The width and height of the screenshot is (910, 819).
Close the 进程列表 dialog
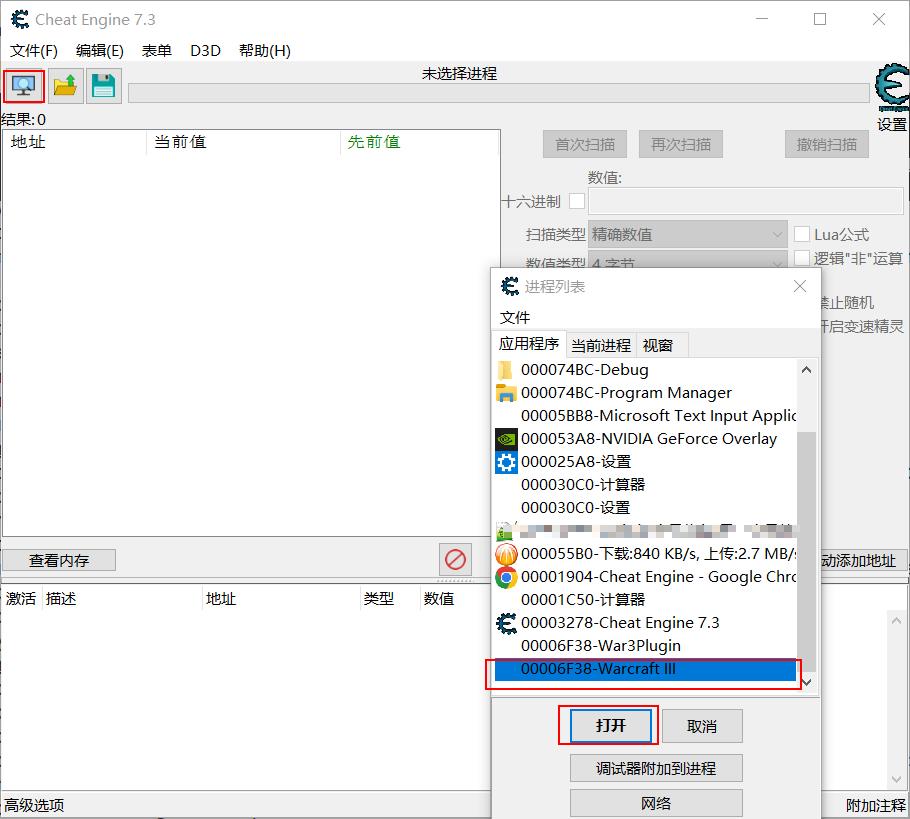click(x=800, y=286)
